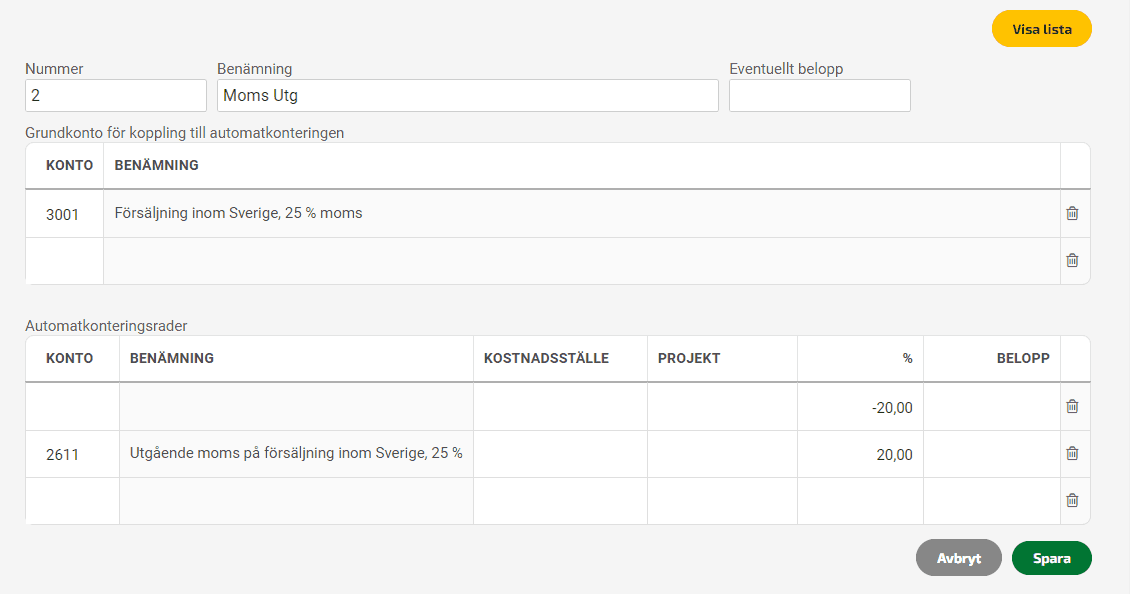Viewport: 1130px width, 594px height.
Task: Click the Belopp cell in the 2611 row
Action: click(992, 454)
